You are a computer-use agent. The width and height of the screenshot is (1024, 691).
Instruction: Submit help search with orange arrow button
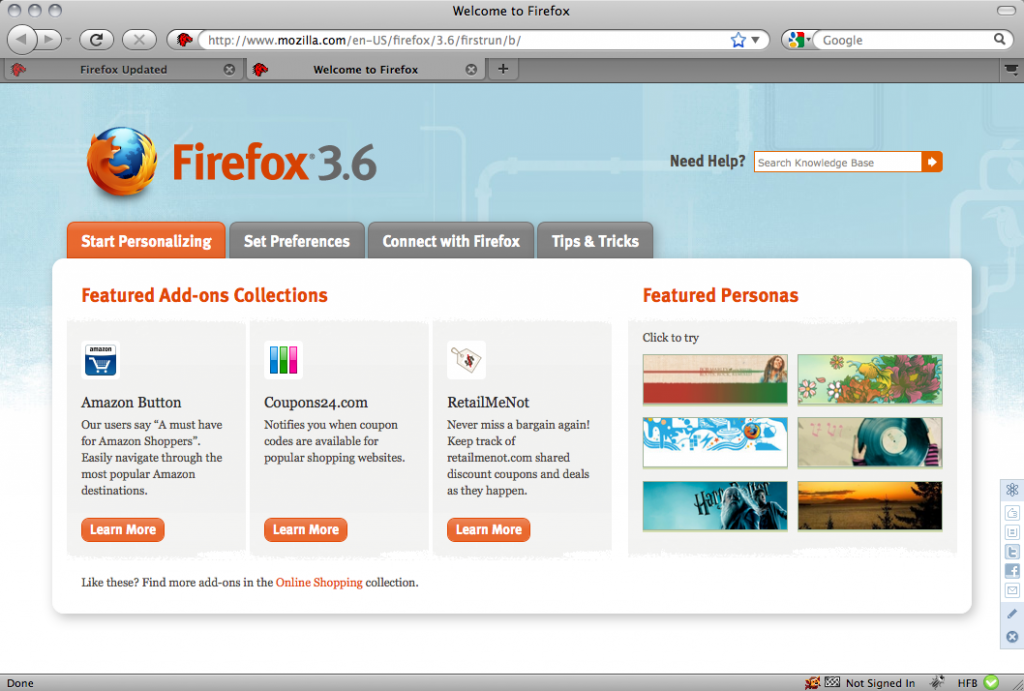932,162
